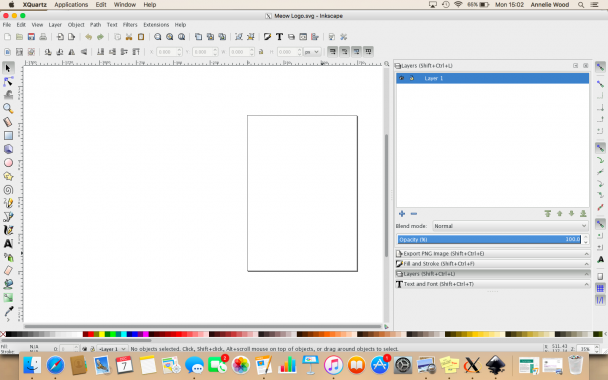Screen dimensions: 608x380
Task: Open the Object menu
Action: tap(76, 25)
